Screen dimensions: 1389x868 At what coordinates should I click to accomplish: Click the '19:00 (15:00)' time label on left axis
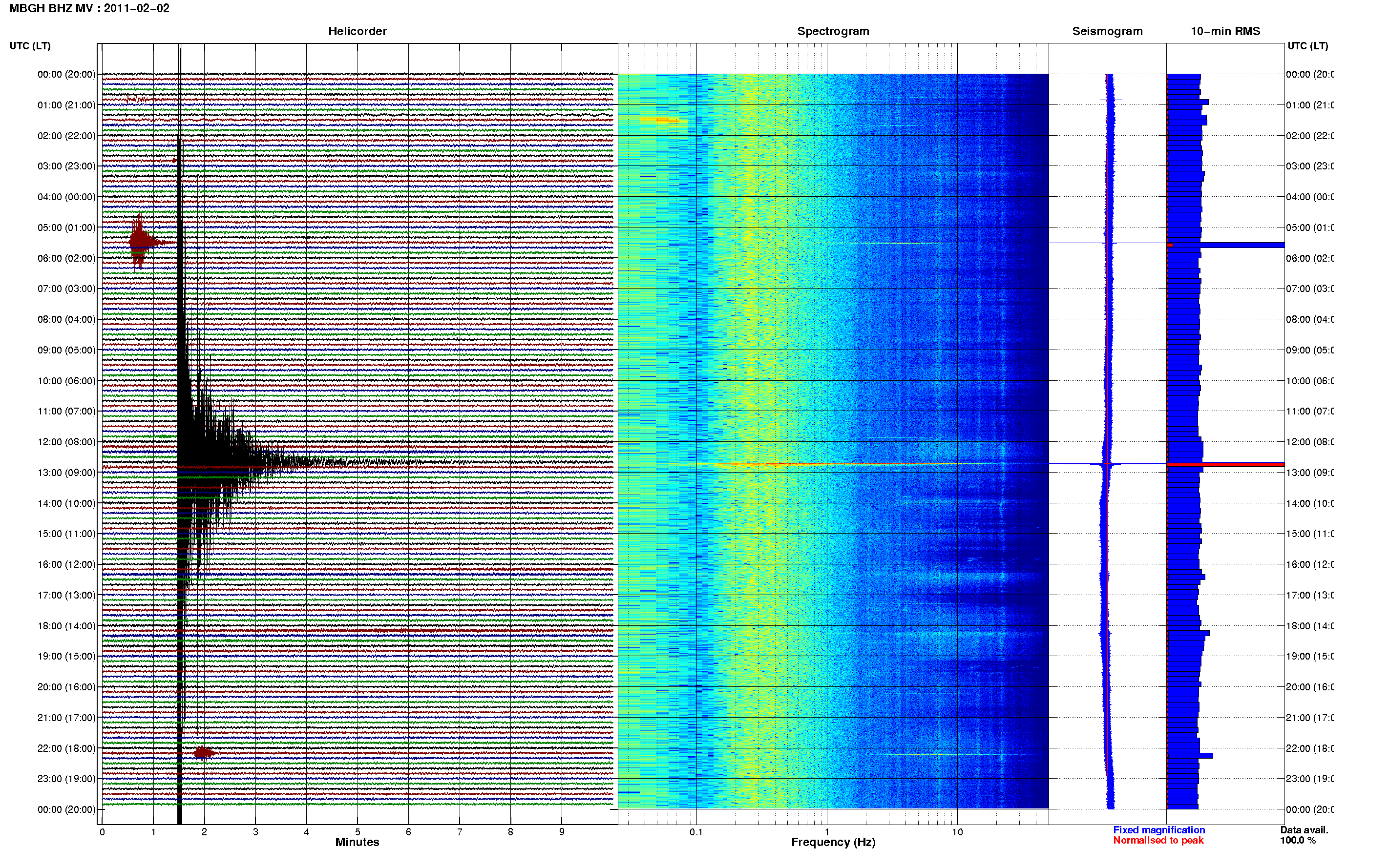[66, 656]
